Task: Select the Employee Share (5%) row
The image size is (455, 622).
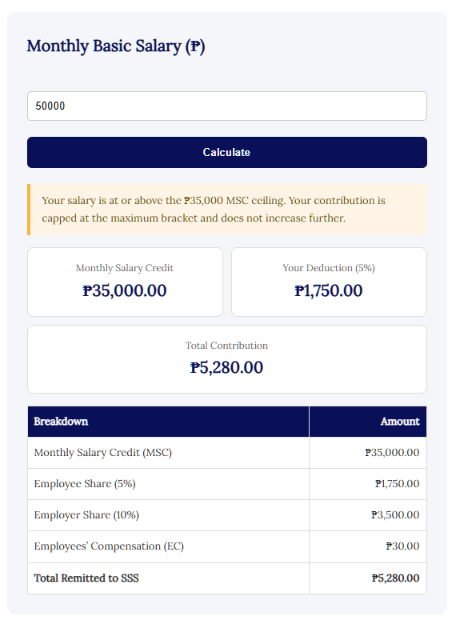Action: point(227,484)
